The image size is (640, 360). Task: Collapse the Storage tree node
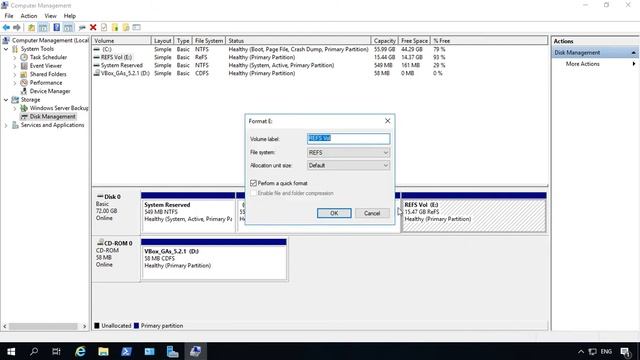pos(6,100)
